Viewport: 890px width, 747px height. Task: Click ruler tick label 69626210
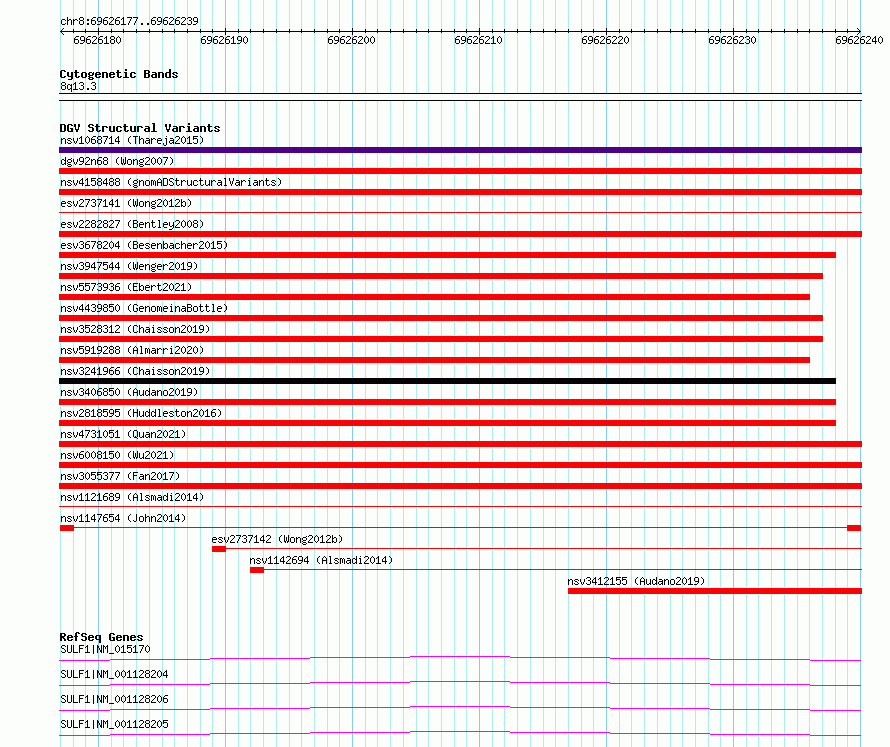pos(478,40)
